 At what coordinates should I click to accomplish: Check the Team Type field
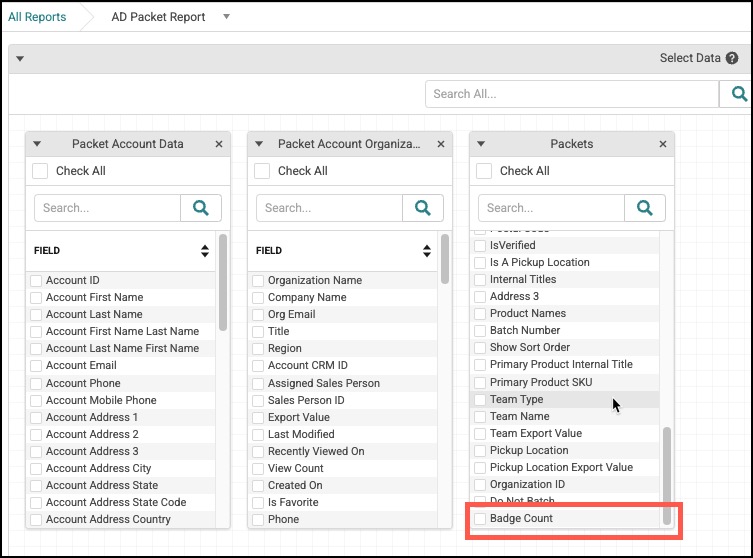(480, 400)
